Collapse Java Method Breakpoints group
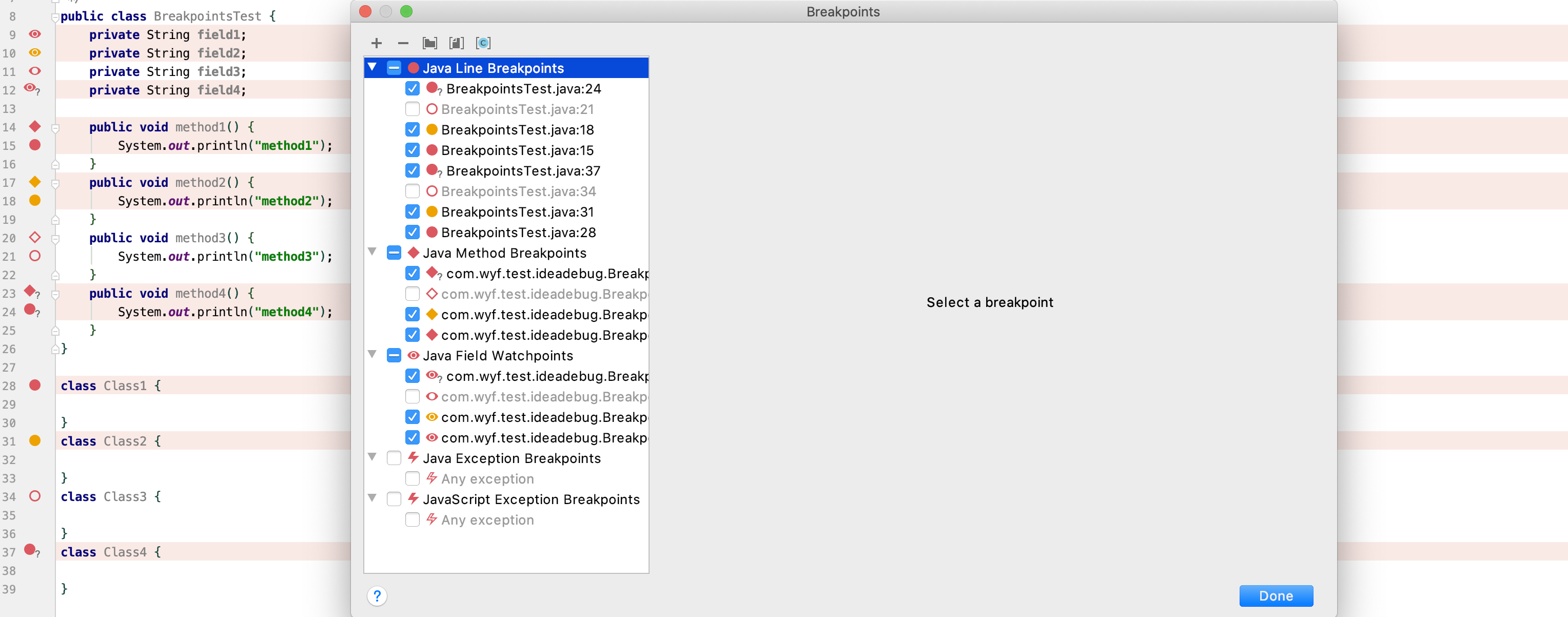This screenshot has height=617, width=1568. [x=372, y=252]
